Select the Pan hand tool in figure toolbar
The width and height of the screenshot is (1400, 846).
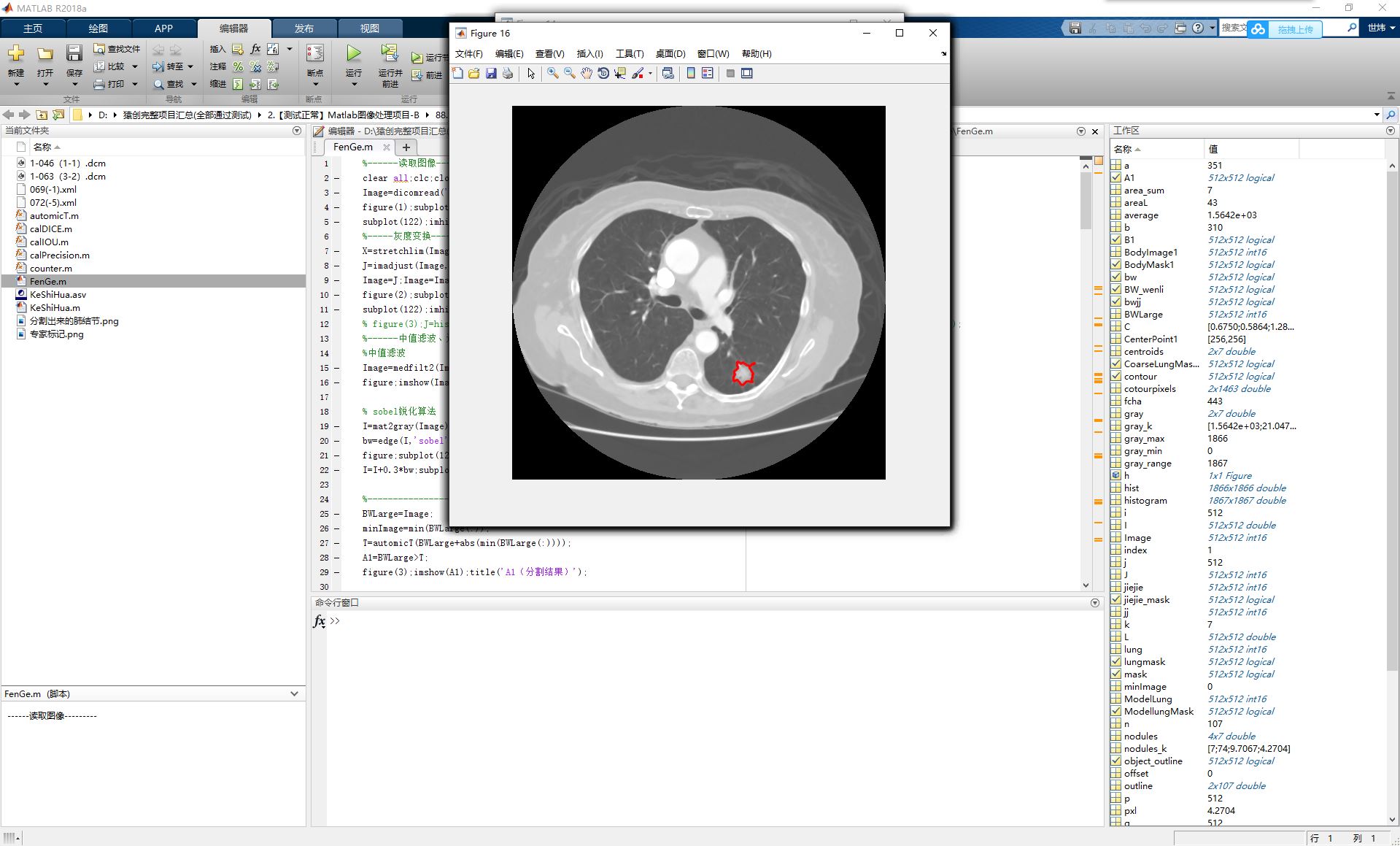587,73
